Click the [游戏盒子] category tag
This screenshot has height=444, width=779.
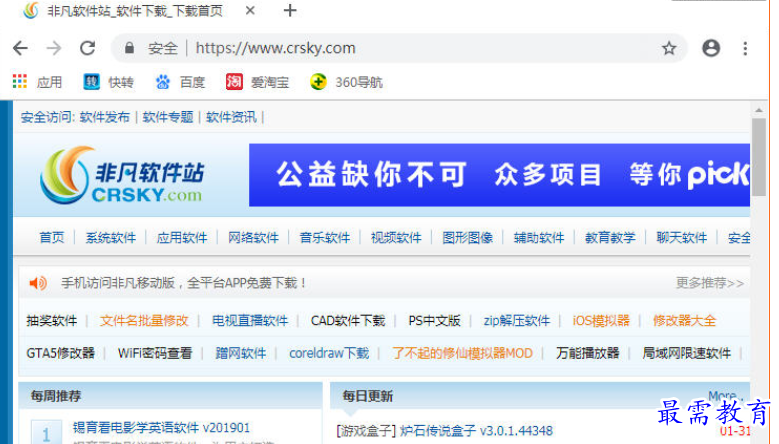(367, 430)
